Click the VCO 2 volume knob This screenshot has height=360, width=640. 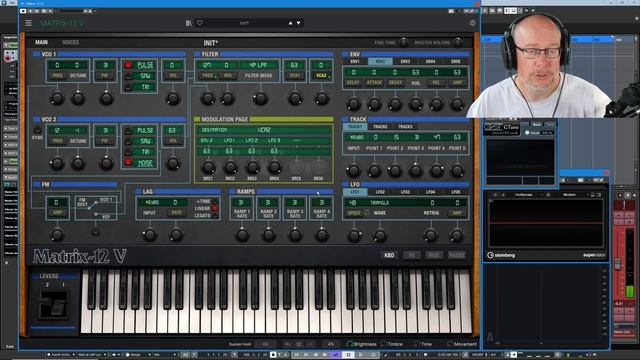coord(172,163)
